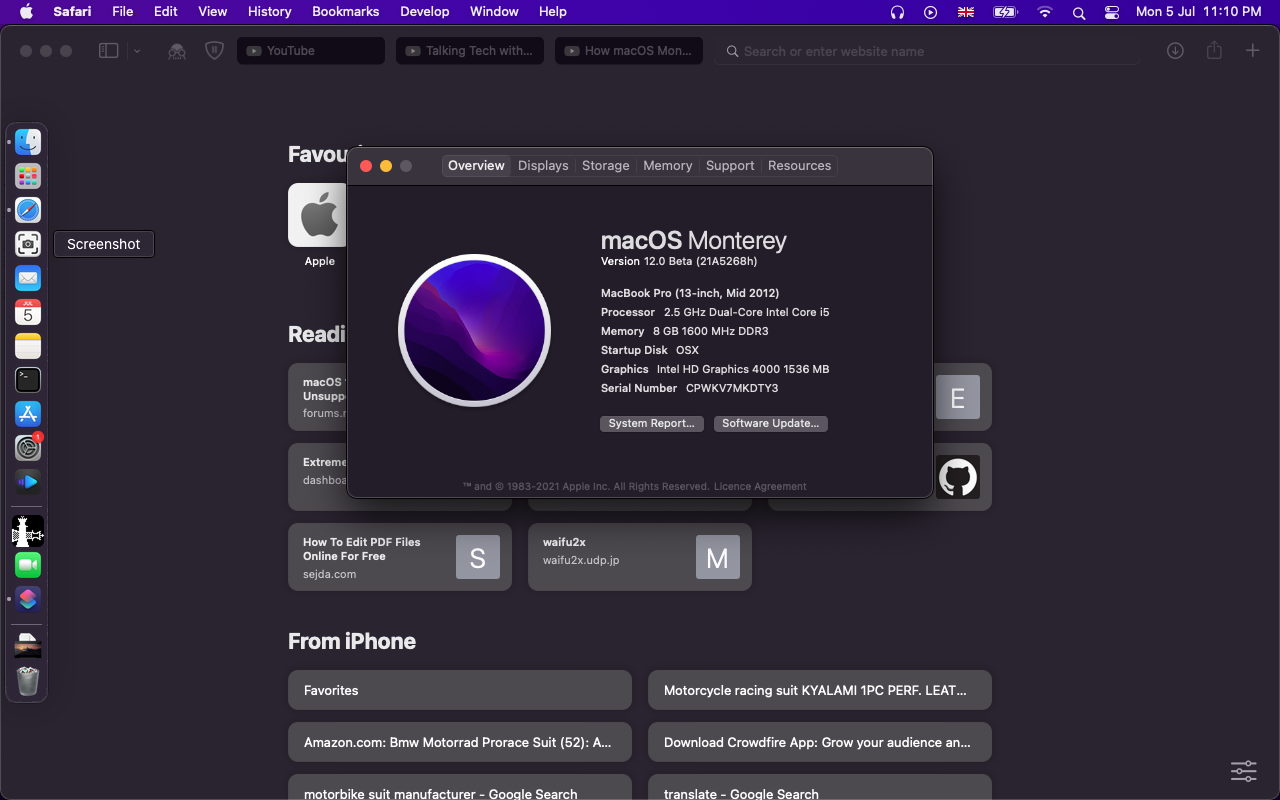Screen dimensions: 1280x800
Task: Open the Apple favourite thumbnail
Action: (319, 215)
